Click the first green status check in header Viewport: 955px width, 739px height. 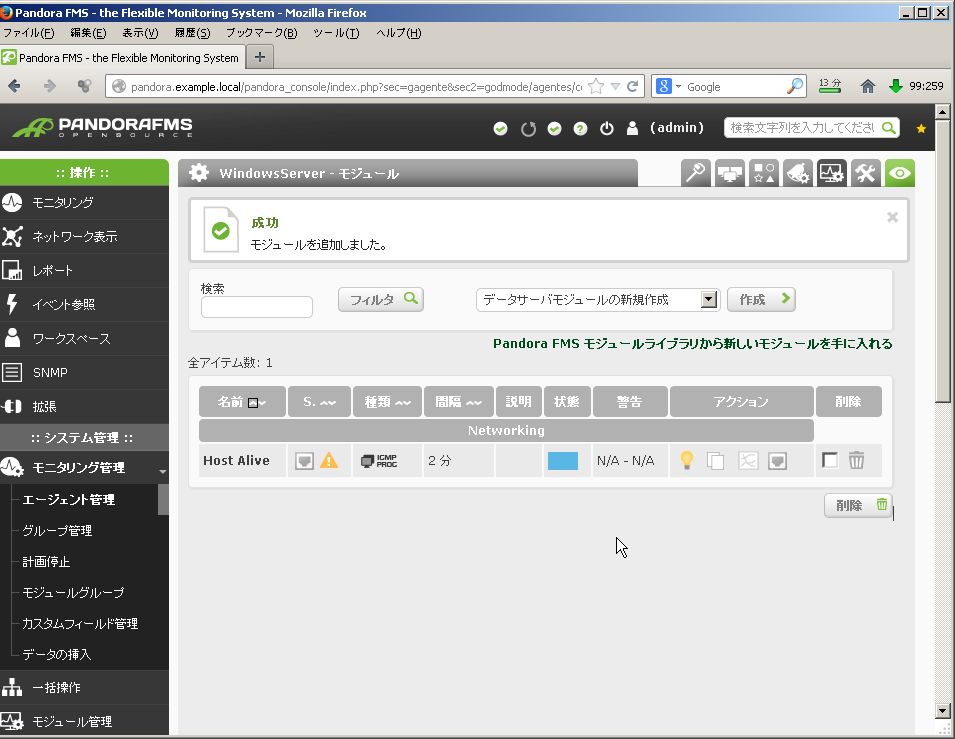(500, 129)
